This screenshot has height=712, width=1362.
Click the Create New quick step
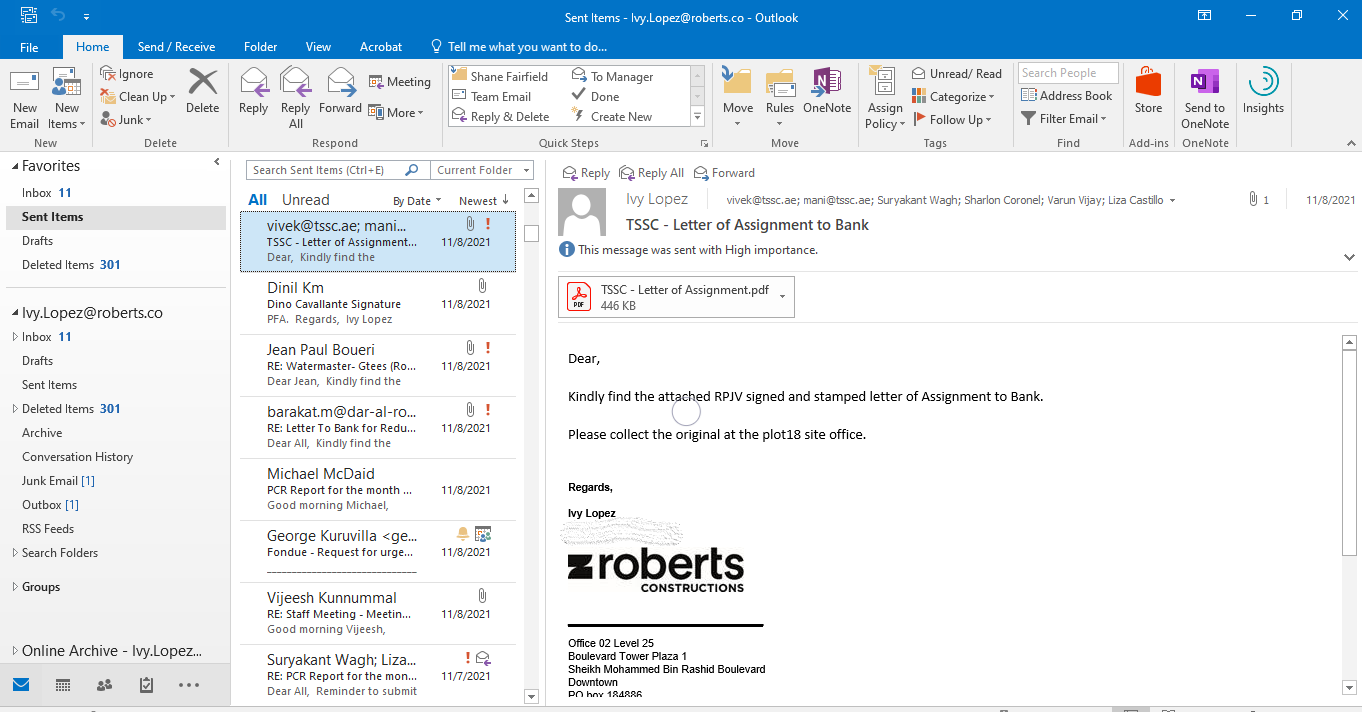click(612, 117)
